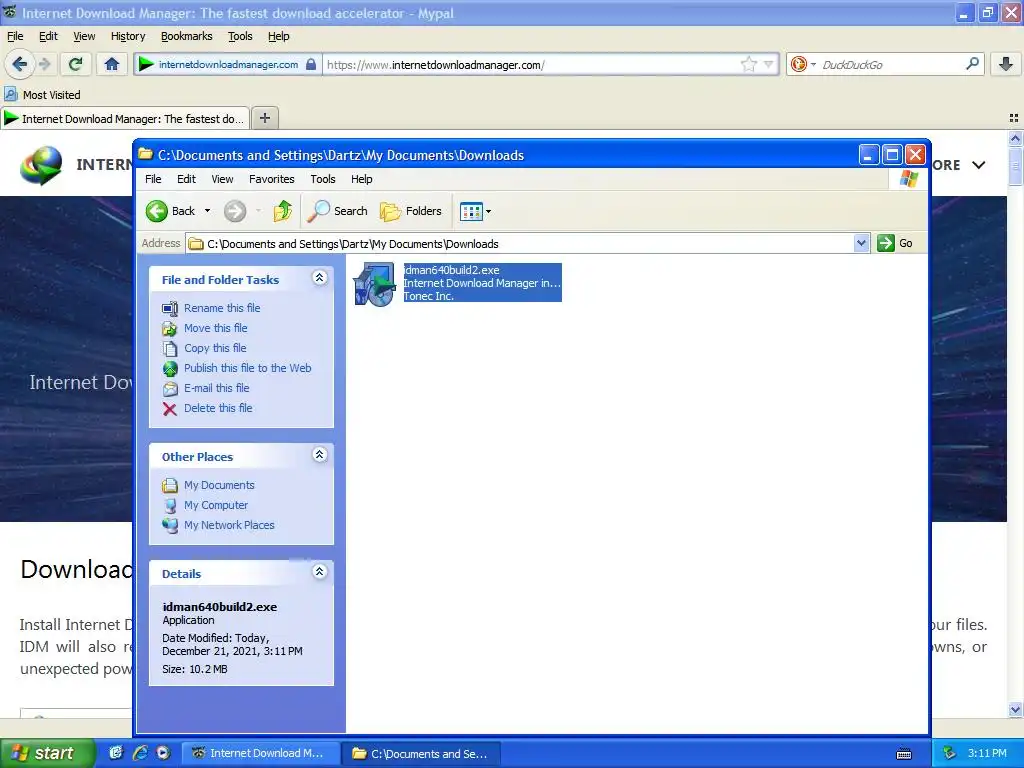
Task: Open the Search pane in Explorer
Action: tap(337, 211)
